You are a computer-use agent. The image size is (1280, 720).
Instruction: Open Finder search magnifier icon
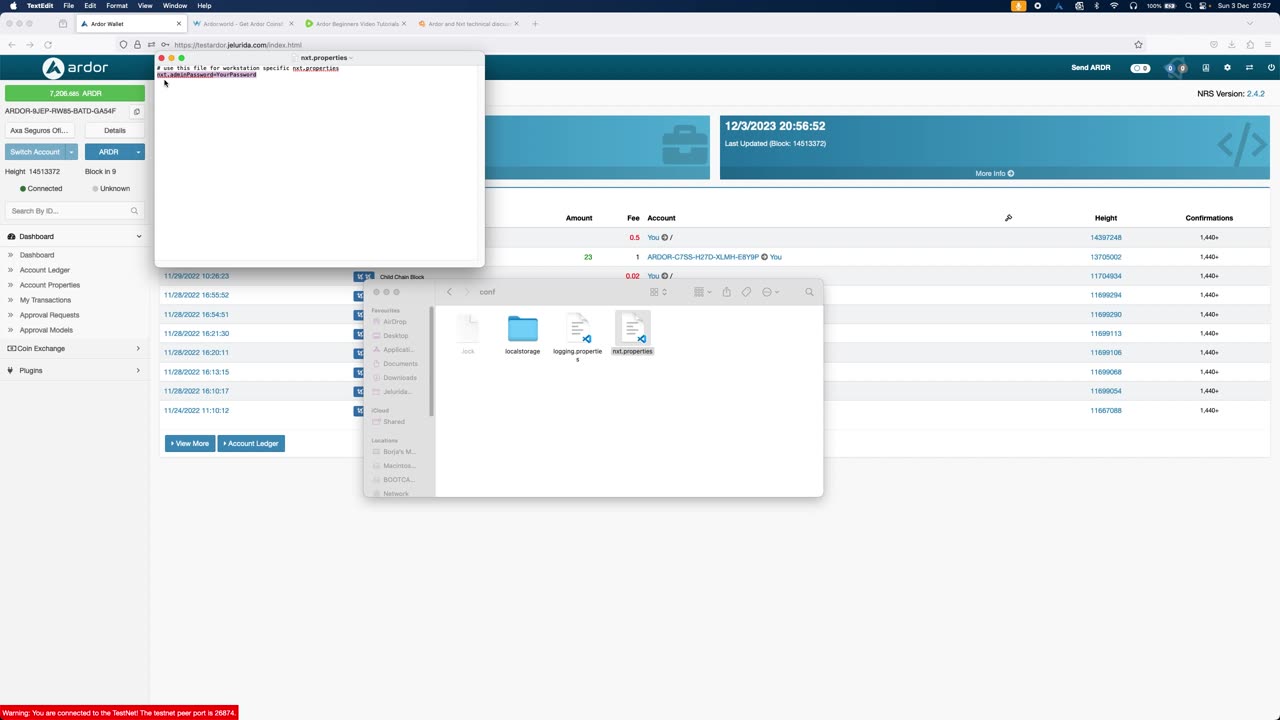point(810,292)
